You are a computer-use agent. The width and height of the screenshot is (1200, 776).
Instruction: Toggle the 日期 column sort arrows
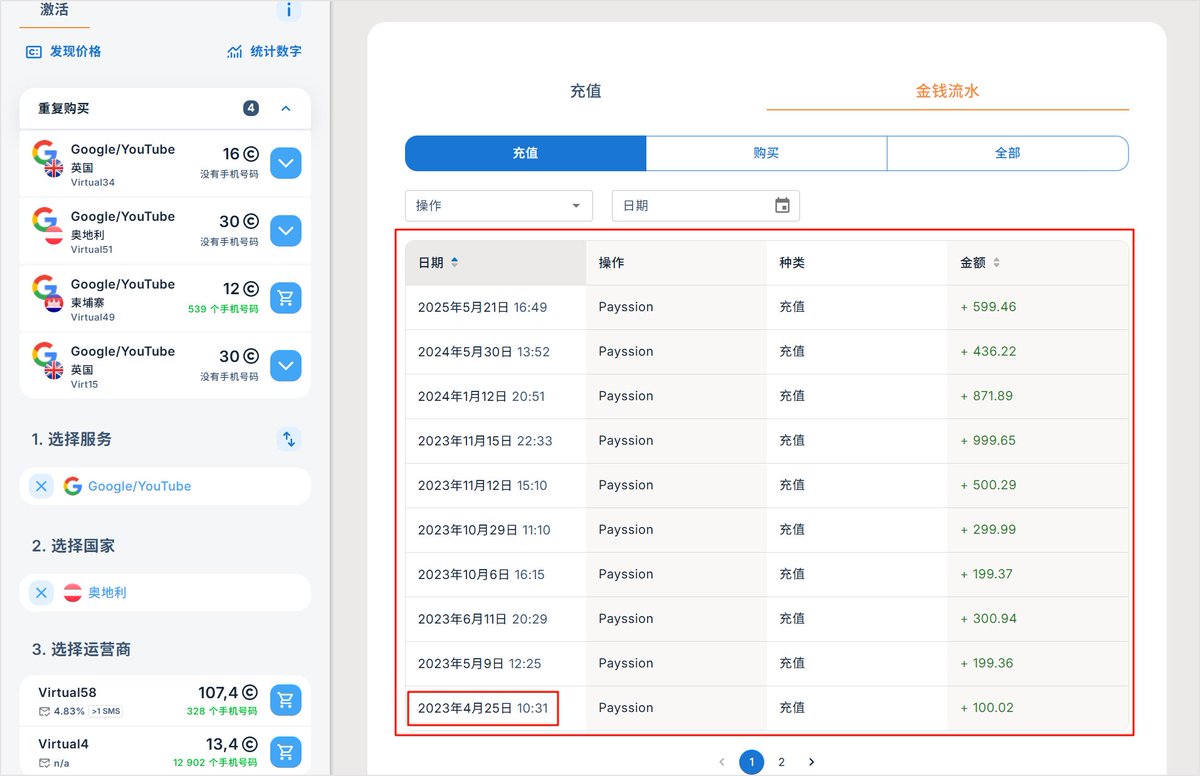(455, 261)
